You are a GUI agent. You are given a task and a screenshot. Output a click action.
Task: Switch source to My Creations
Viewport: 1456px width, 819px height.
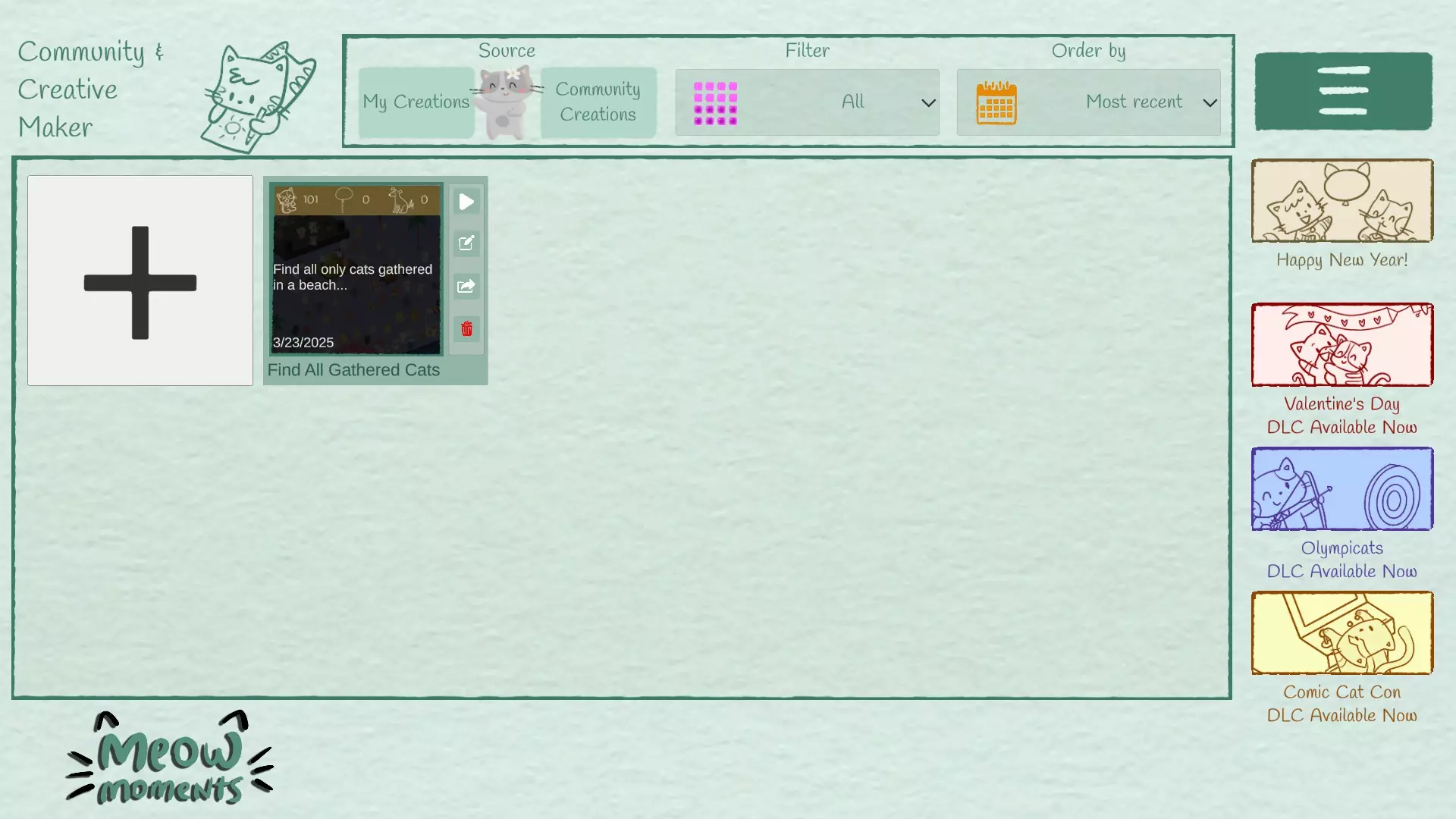pos(416,102)
